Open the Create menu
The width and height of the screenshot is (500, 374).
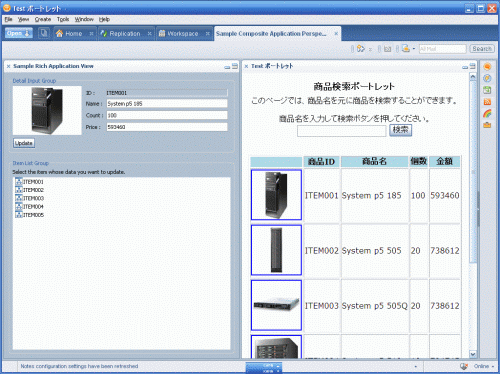point(43,19)
